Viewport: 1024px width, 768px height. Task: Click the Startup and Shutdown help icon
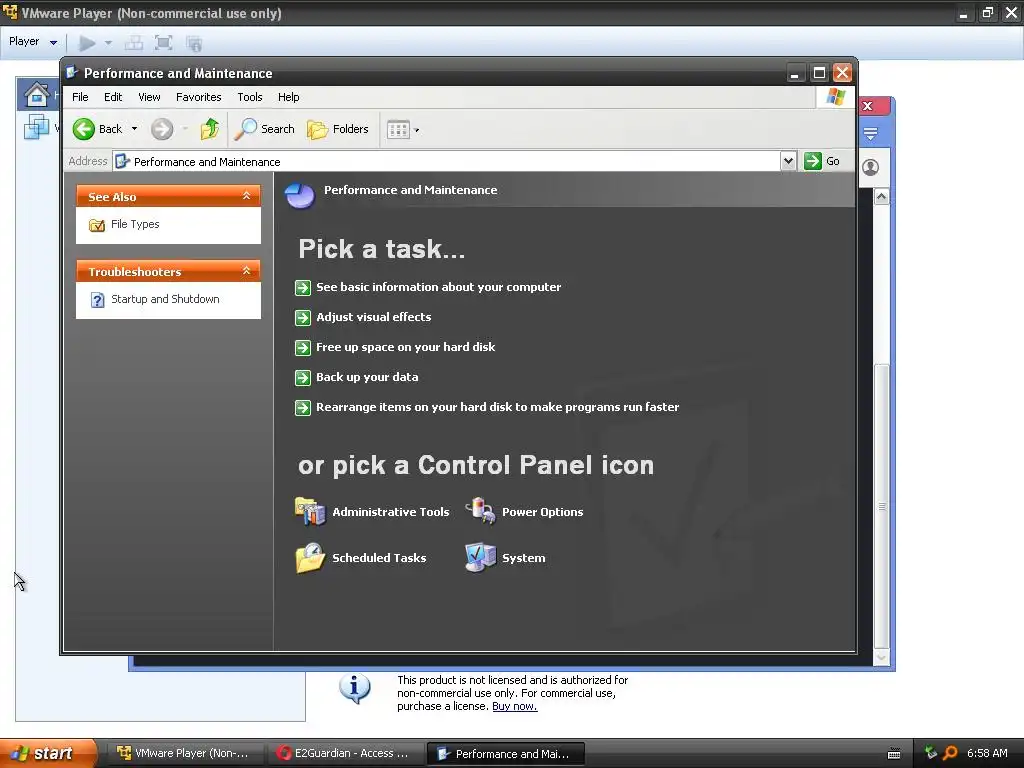click(97, 300)
